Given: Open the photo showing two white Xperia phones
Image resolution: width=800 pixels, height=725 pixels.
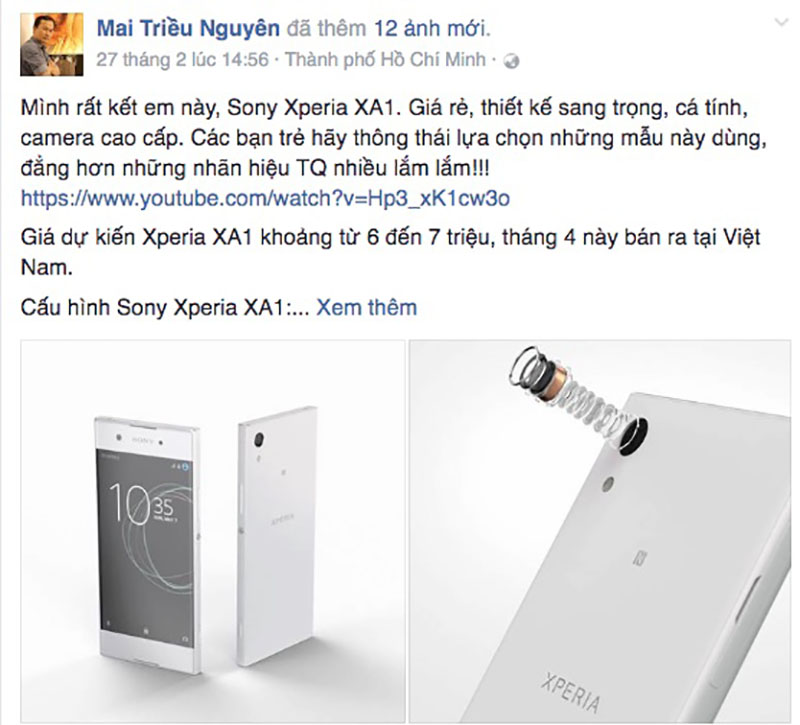Looking at the screenshot, I should (x=213, y=531).
